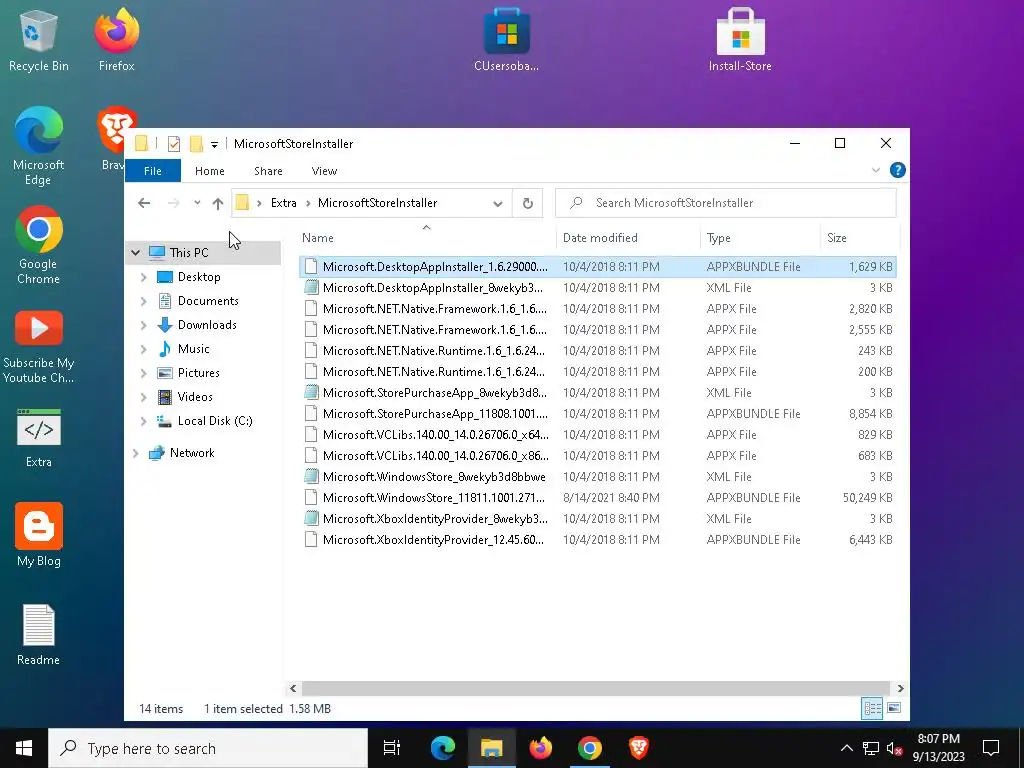Click the scrollbar right arrow
Screen dimensions: 1024x768
tap(901, 688)
